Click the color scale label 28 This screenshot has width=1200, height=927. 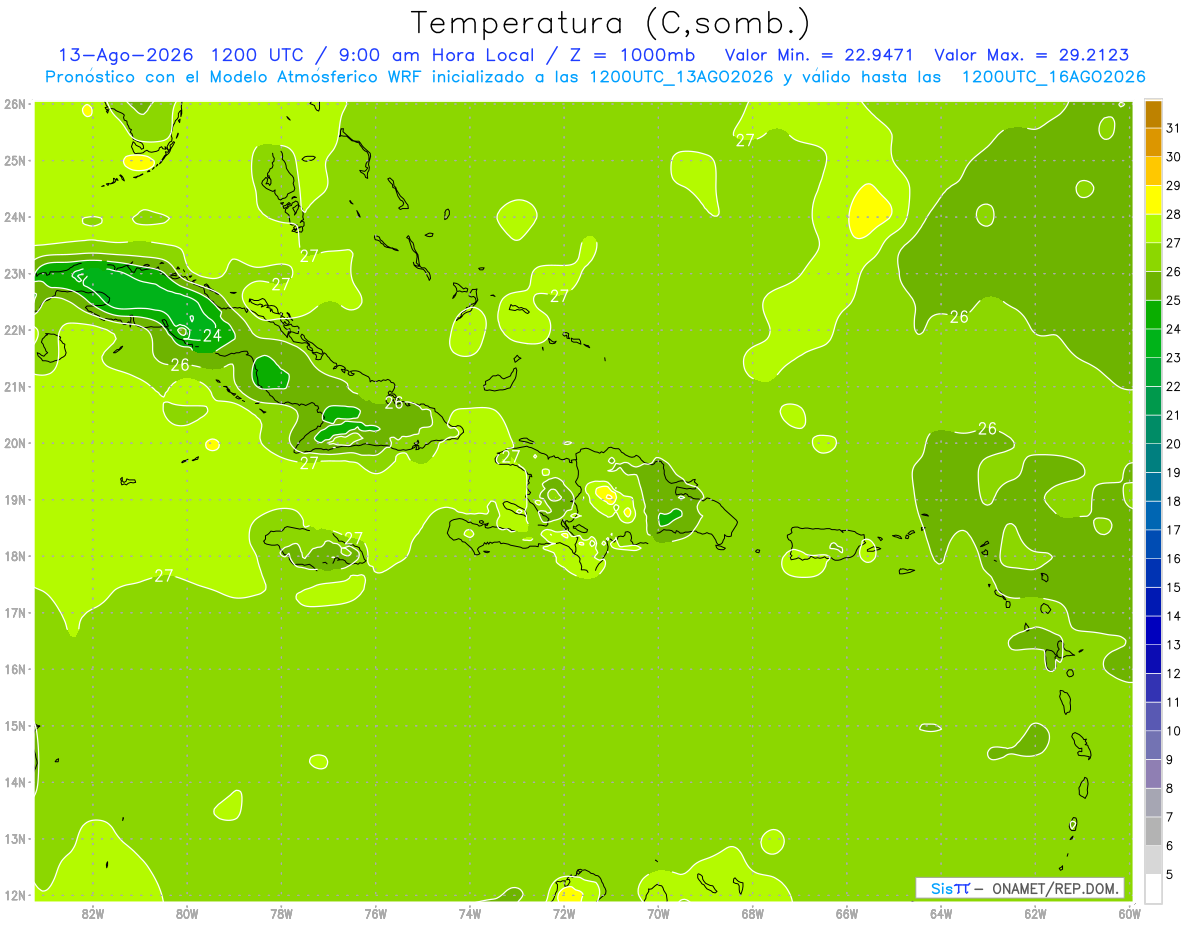[x=1174, y=214]
